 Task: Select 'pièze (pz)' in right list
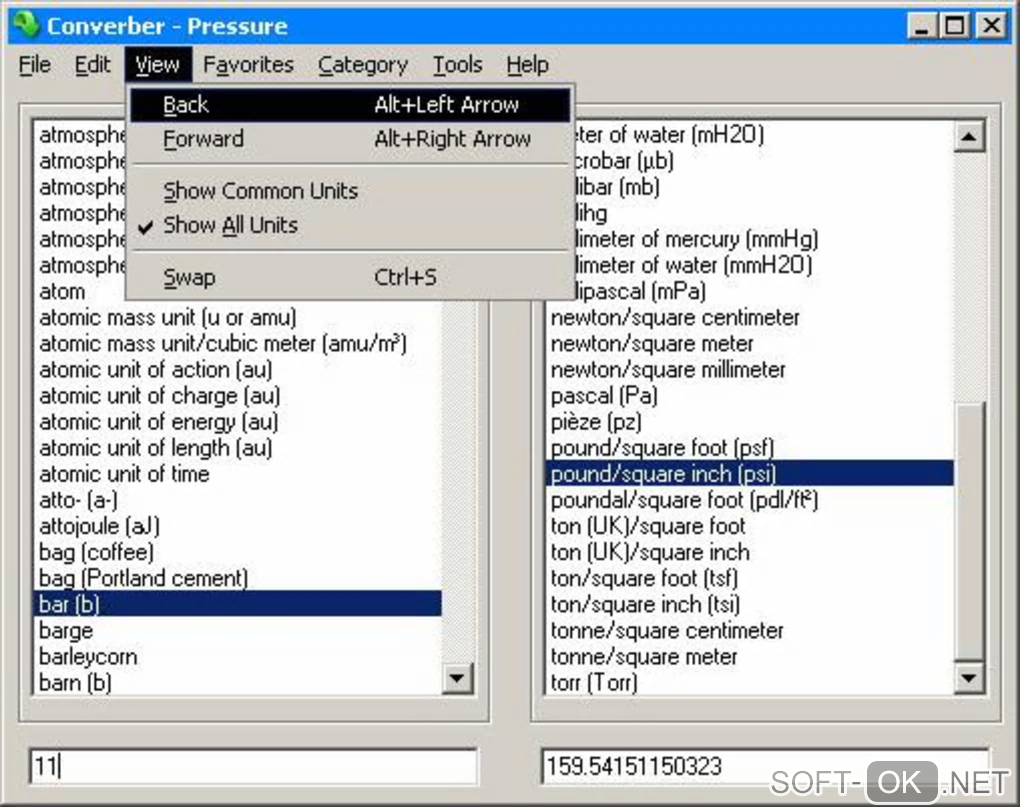[x=750, y=422]
